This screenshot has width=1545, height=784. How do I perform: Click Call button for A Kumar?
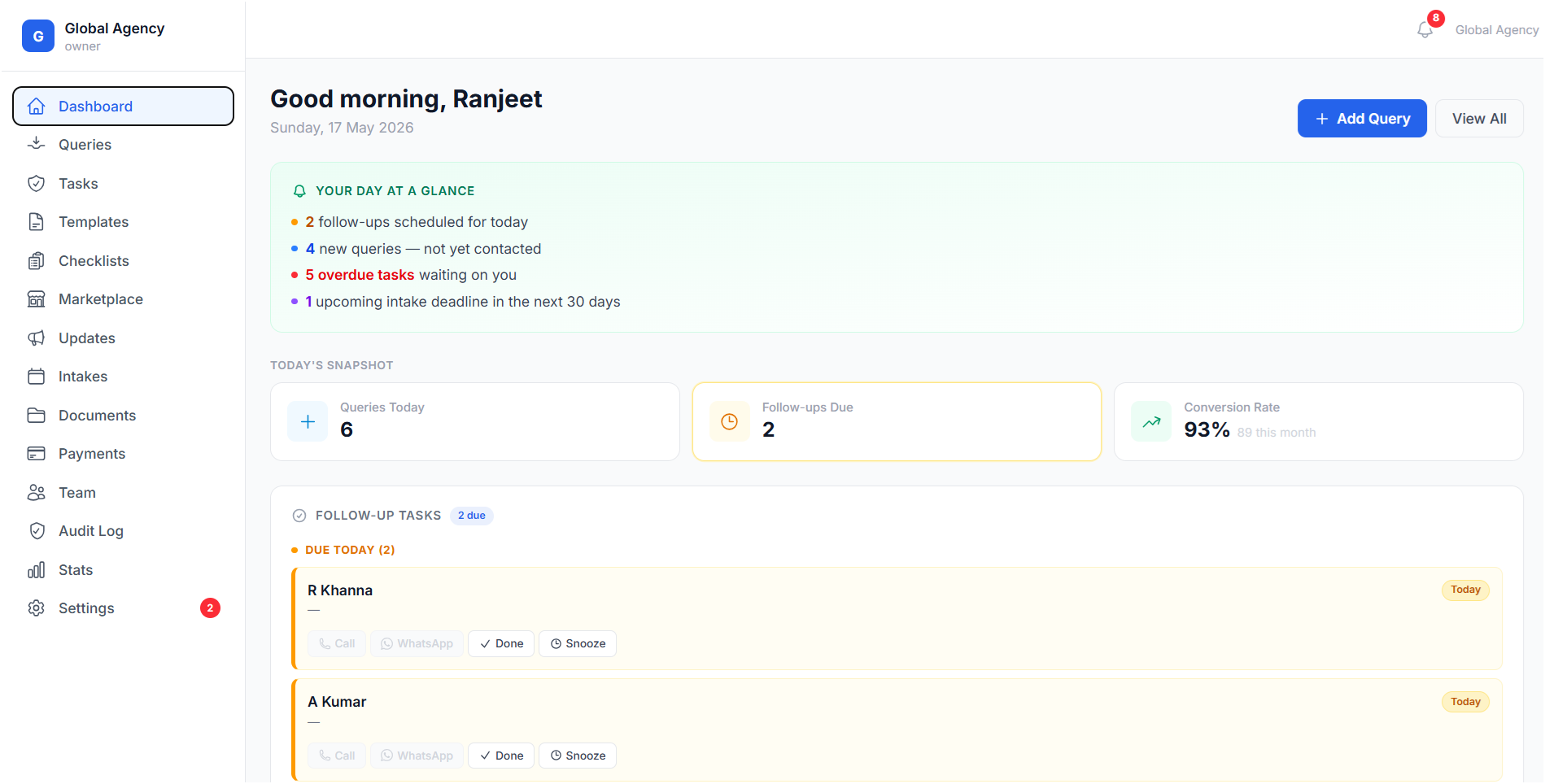coord(337,756)
